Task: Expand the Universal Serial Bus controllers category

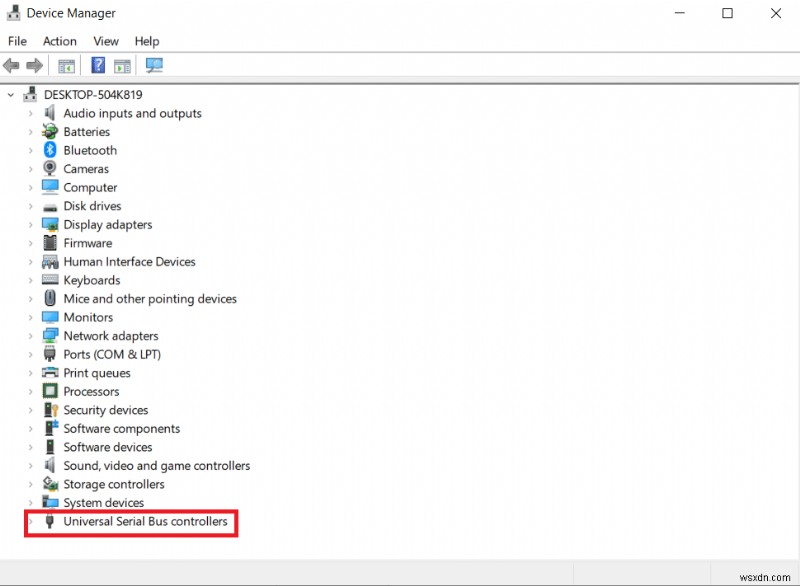Action: tap(30, 521)
